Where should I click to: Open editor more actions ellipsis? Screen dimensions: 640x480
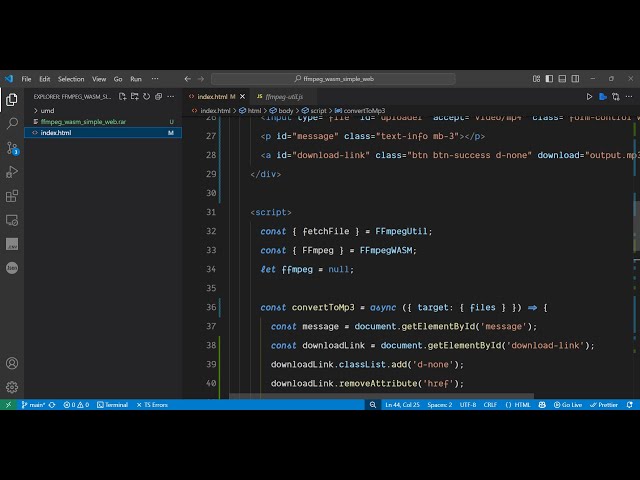629,97
